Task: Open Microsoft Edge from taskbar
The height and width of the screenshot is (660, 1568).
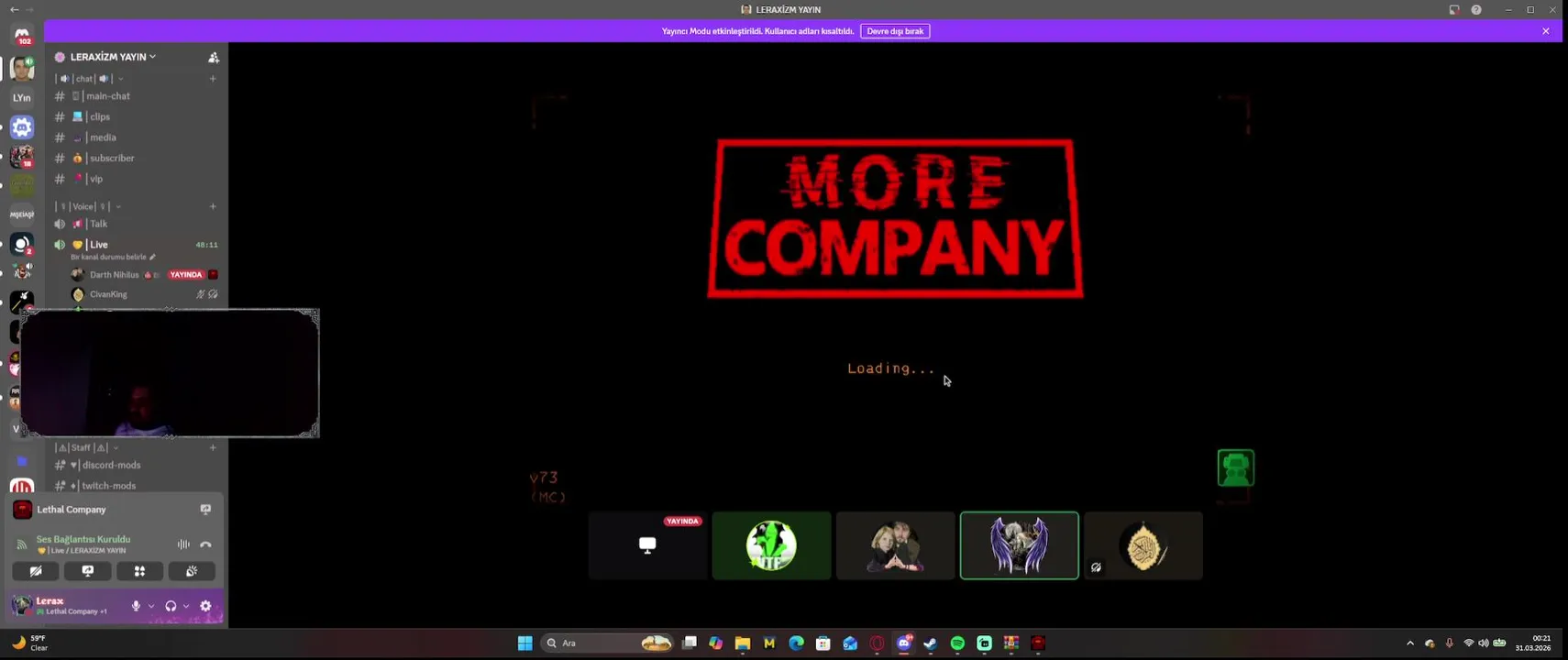Action: point(796,643)
